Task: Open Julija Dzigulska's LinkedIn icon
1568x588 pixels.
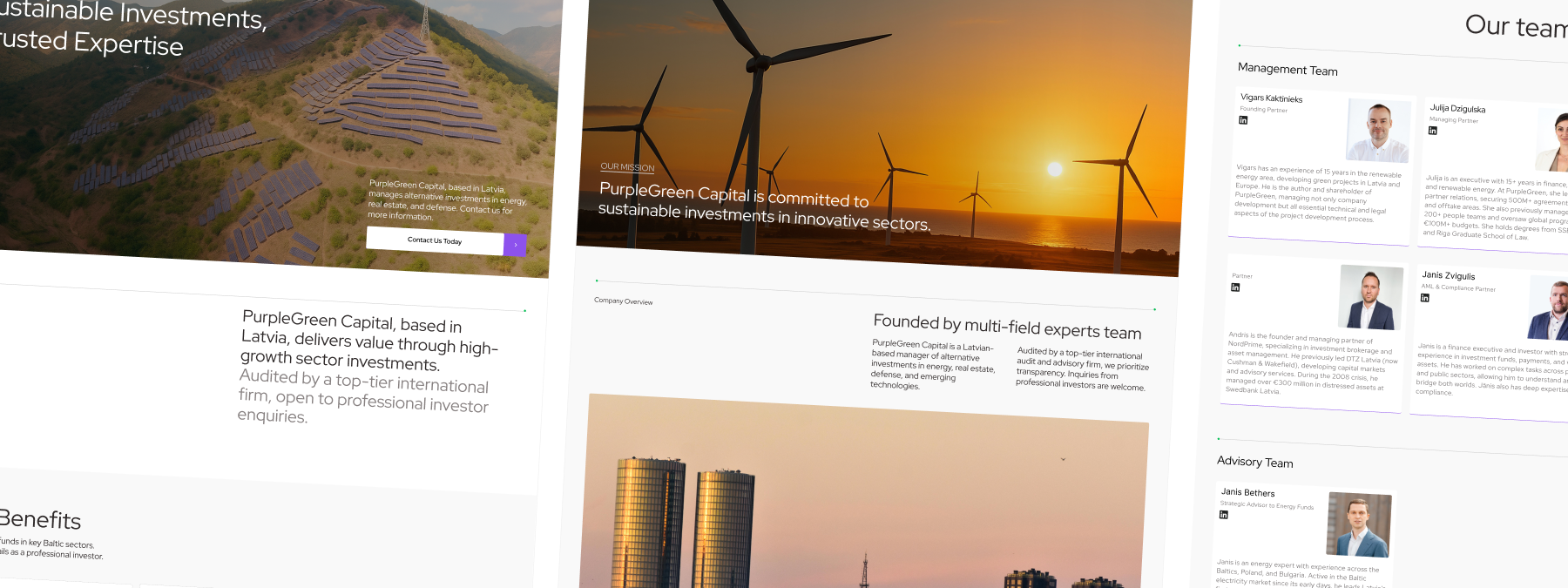Action: click(1432, 131)
